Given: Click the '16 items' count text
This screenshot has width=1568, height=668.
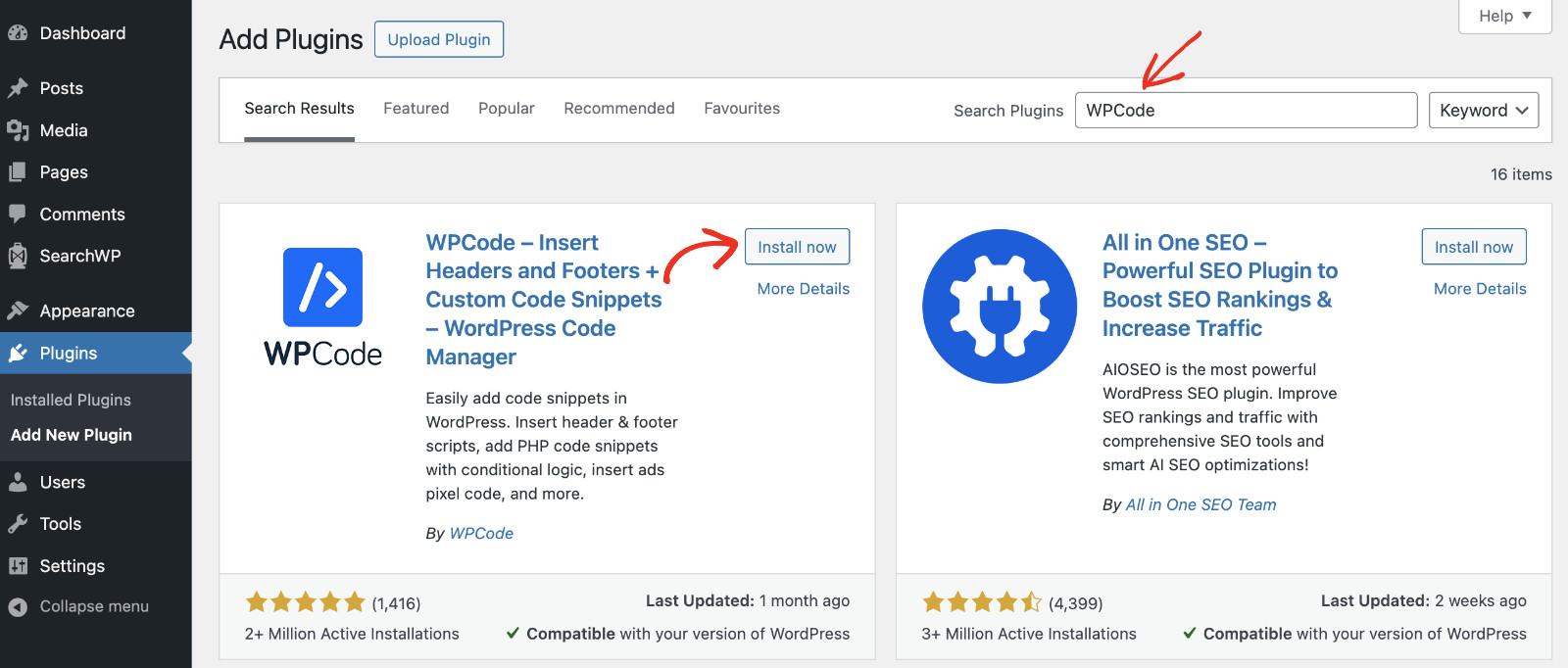Looking at the screenshot, I should click(x=1521, y=174).
